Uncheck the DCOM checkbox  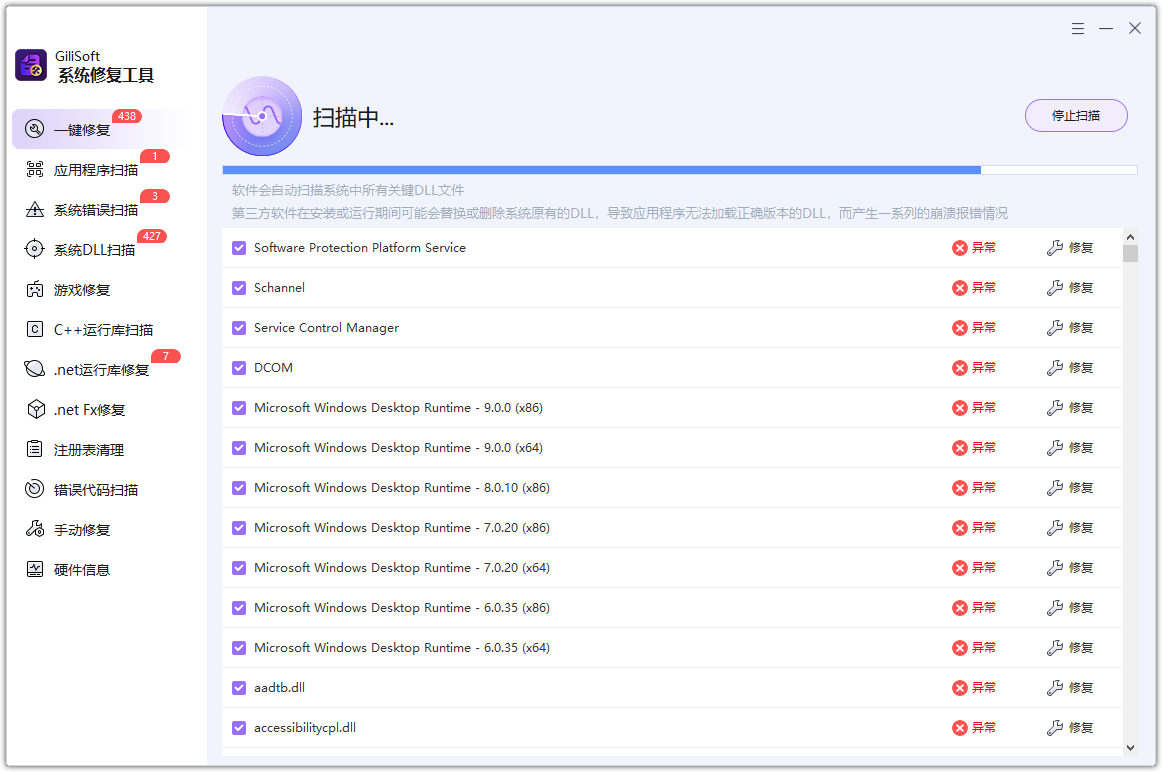tap(238, 367)
